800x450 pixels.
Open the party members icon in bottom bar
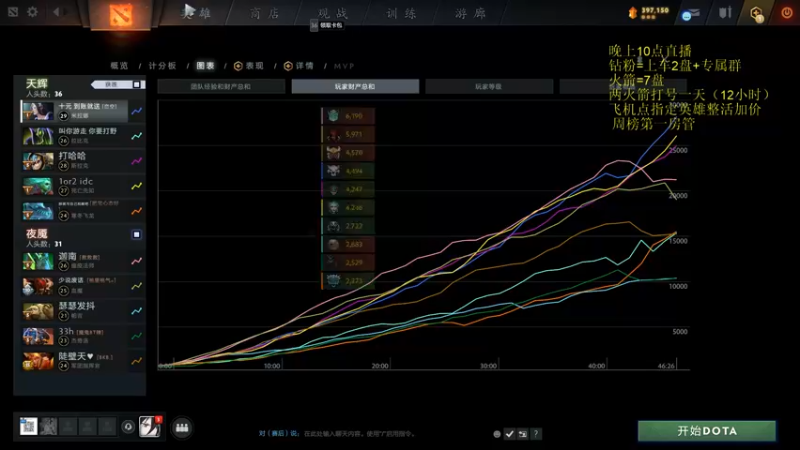tap(182, 428)
